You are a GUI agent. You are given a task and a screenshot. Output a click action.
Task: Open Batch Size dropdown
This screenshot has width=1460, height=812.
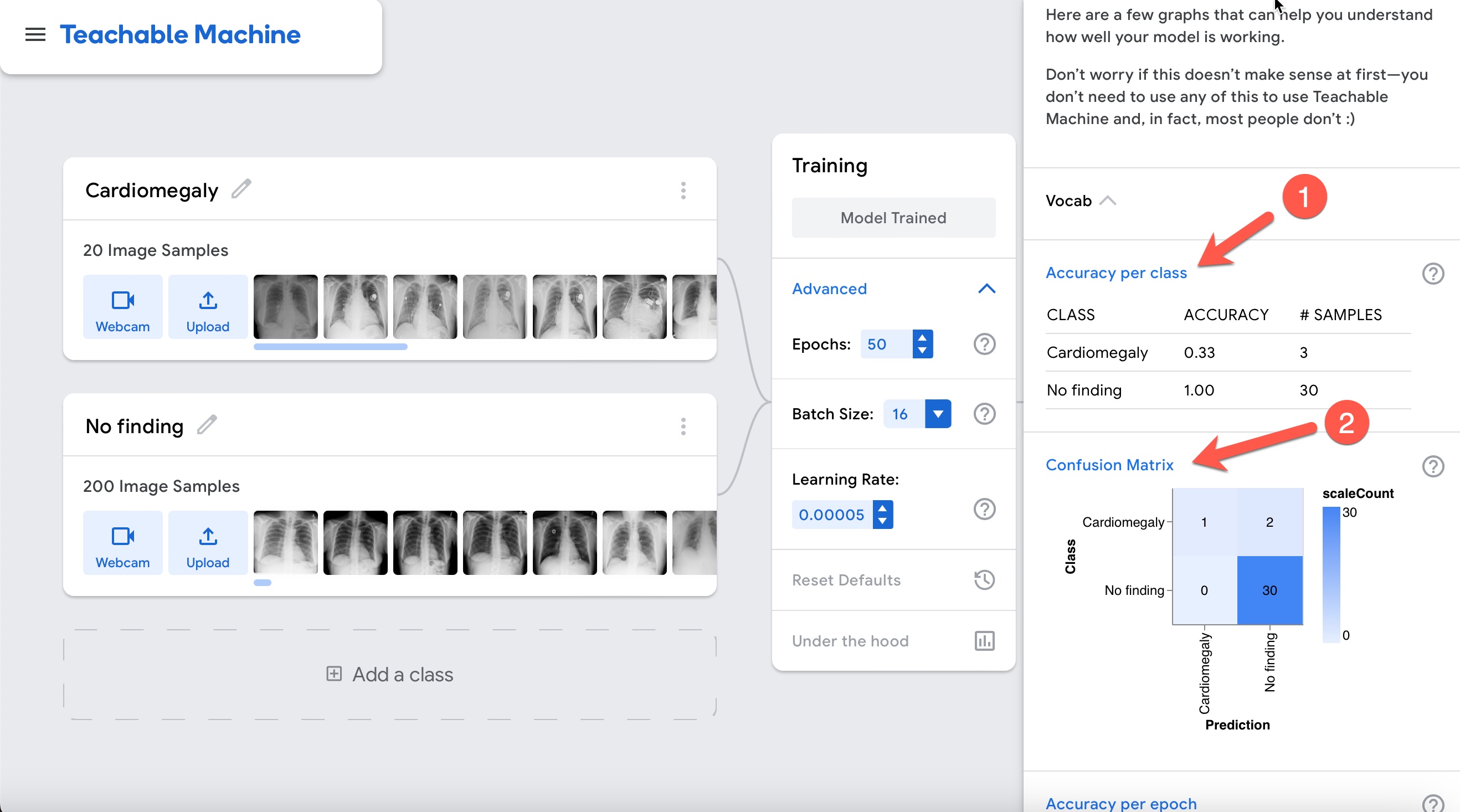point(938,414)
